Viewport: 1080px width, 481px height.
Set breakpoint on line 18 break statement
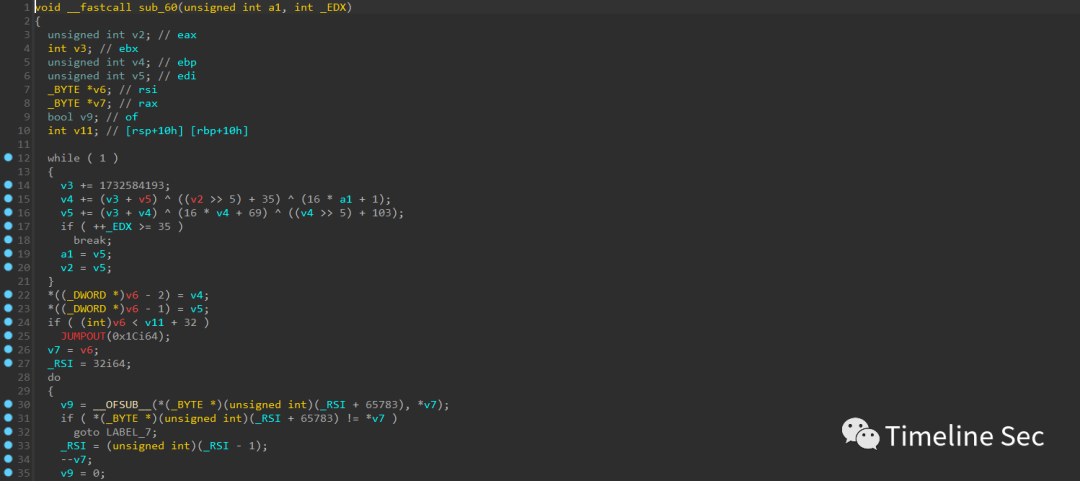pos(8,240)
